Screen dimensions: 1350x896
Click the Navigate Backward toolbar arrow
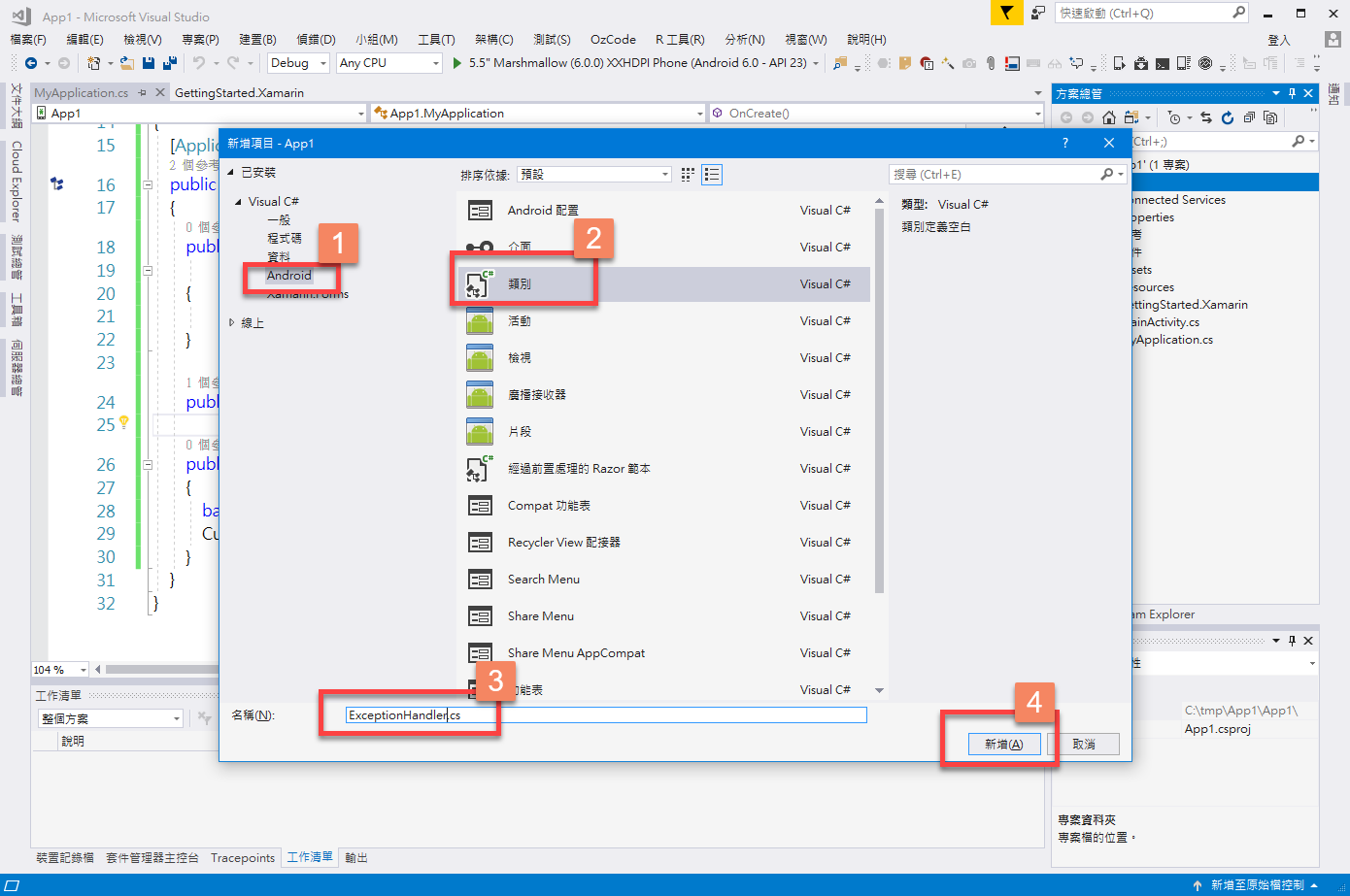31,63
